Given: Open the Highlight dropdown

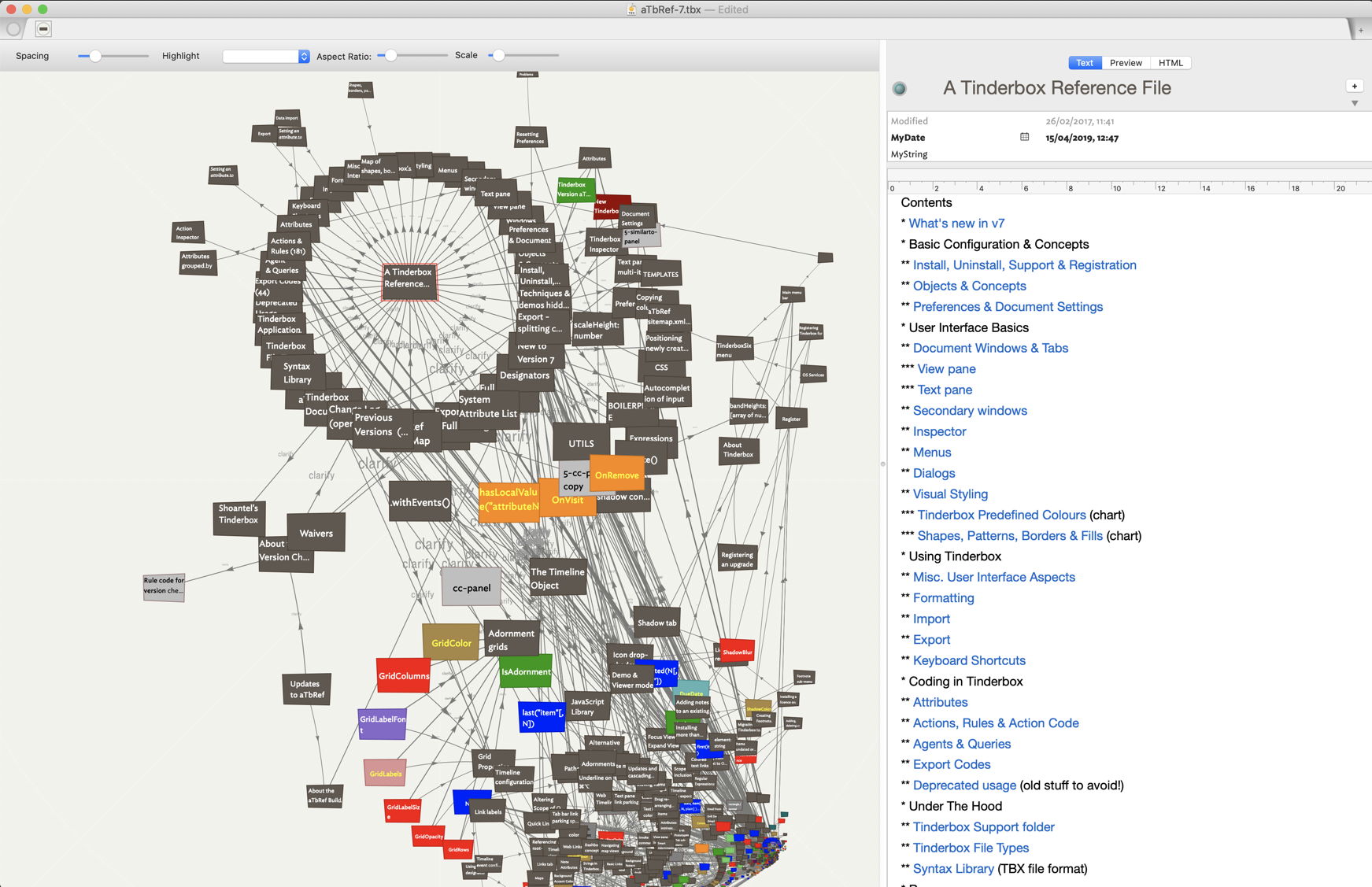Looking at the screenshot, I should (266, 56).
